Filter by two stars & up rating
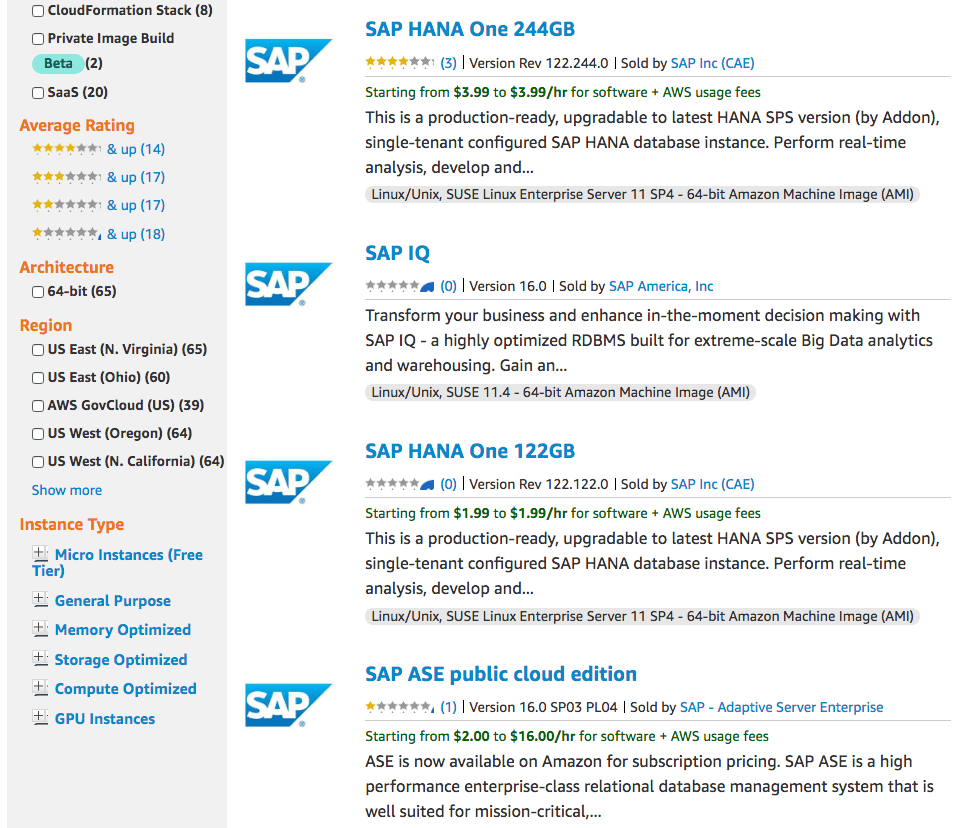The height and width of the screenshot is (828, 956). tap(98, 205)
